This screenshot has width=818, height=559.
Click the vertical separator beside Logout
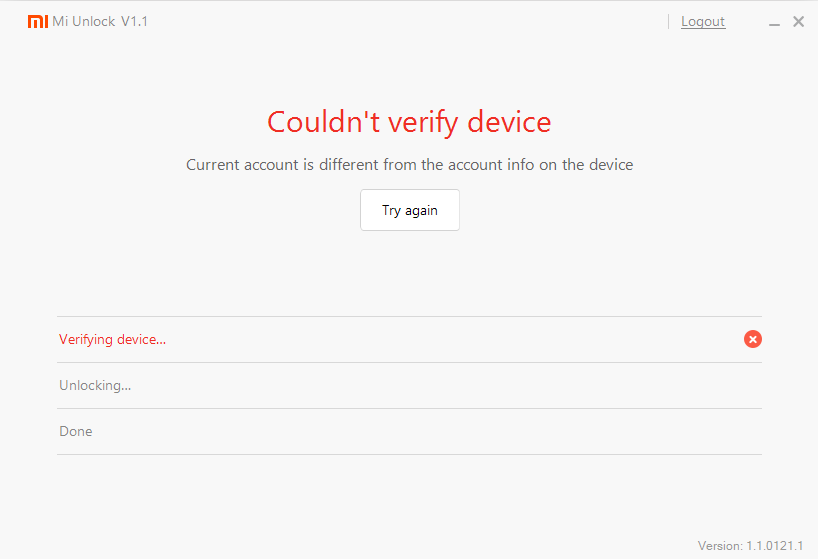[x=669, y=21]
